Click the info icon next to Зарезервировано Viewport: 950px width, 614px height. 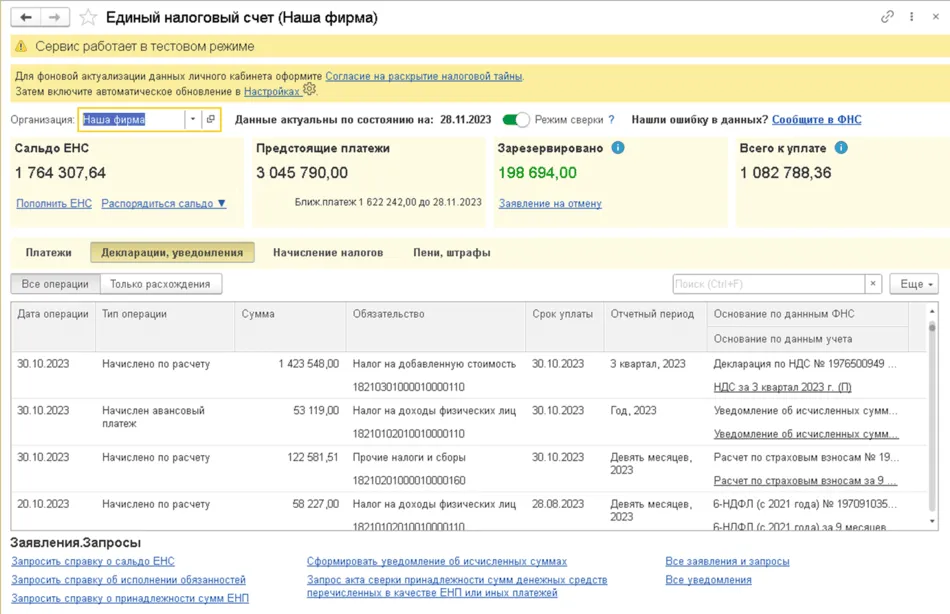pos(618,148)
